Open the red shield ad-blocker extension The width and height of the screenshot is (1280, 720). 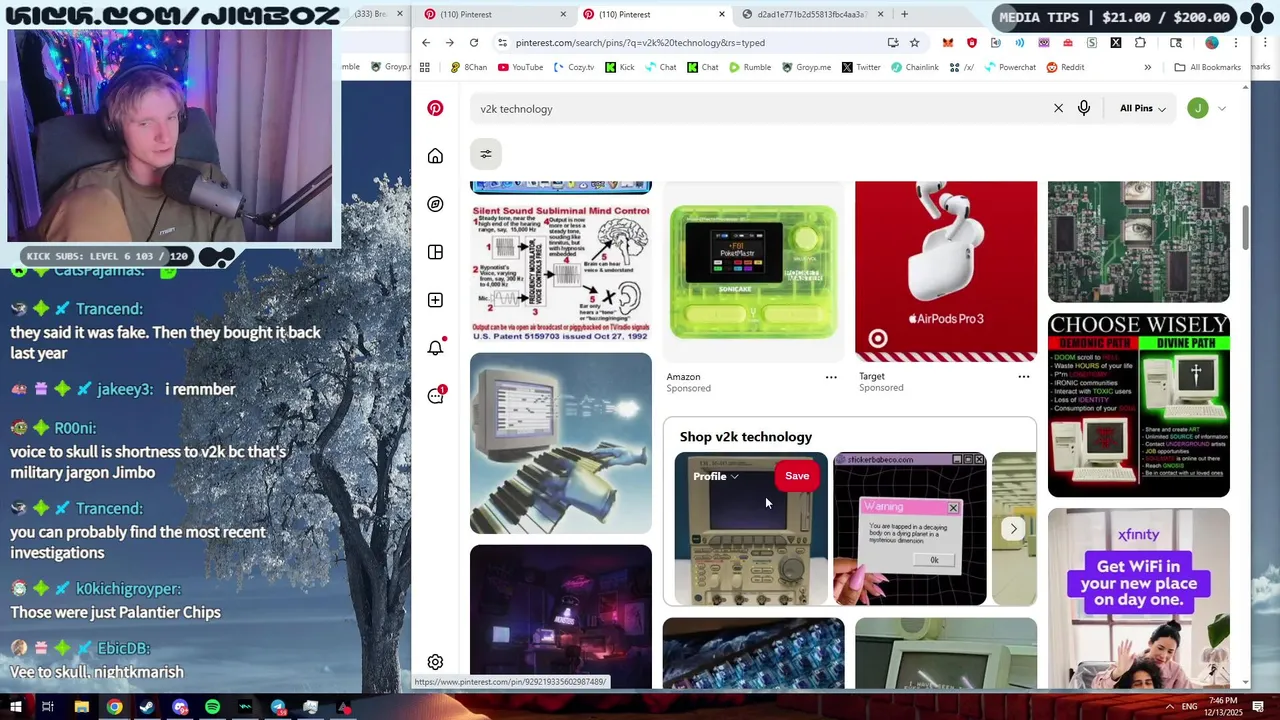pos(972,42)
